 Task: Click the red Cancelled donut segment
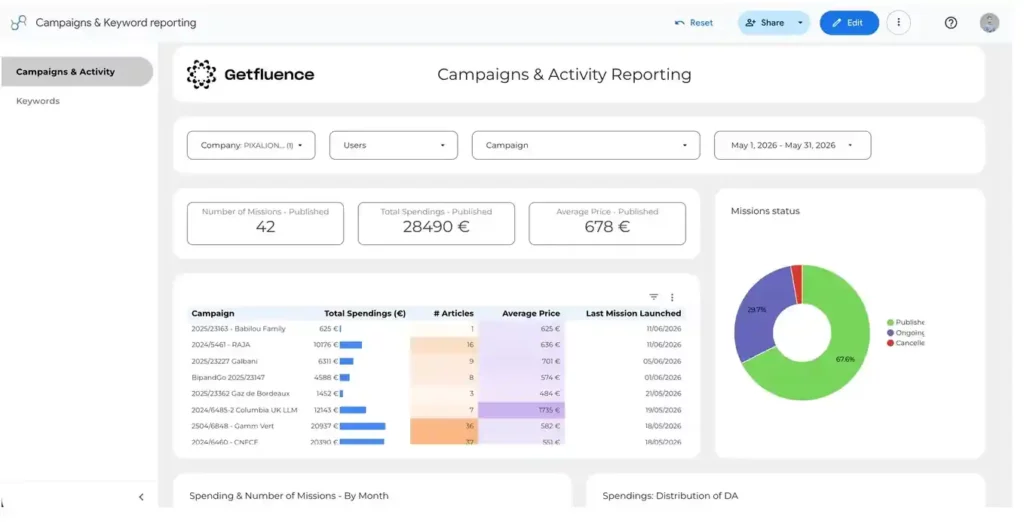pos(796,283)
